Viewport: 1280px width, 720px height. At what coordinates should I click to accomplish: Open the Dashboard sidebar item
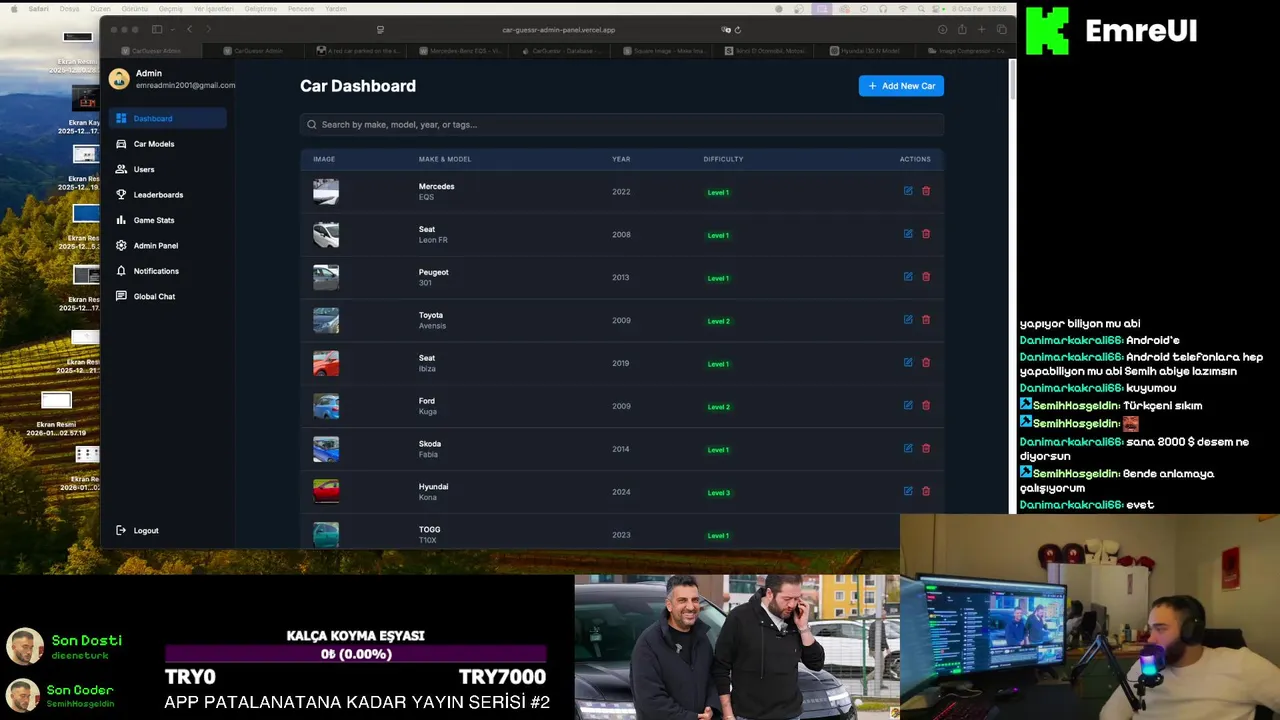click(x=168, y=119)
